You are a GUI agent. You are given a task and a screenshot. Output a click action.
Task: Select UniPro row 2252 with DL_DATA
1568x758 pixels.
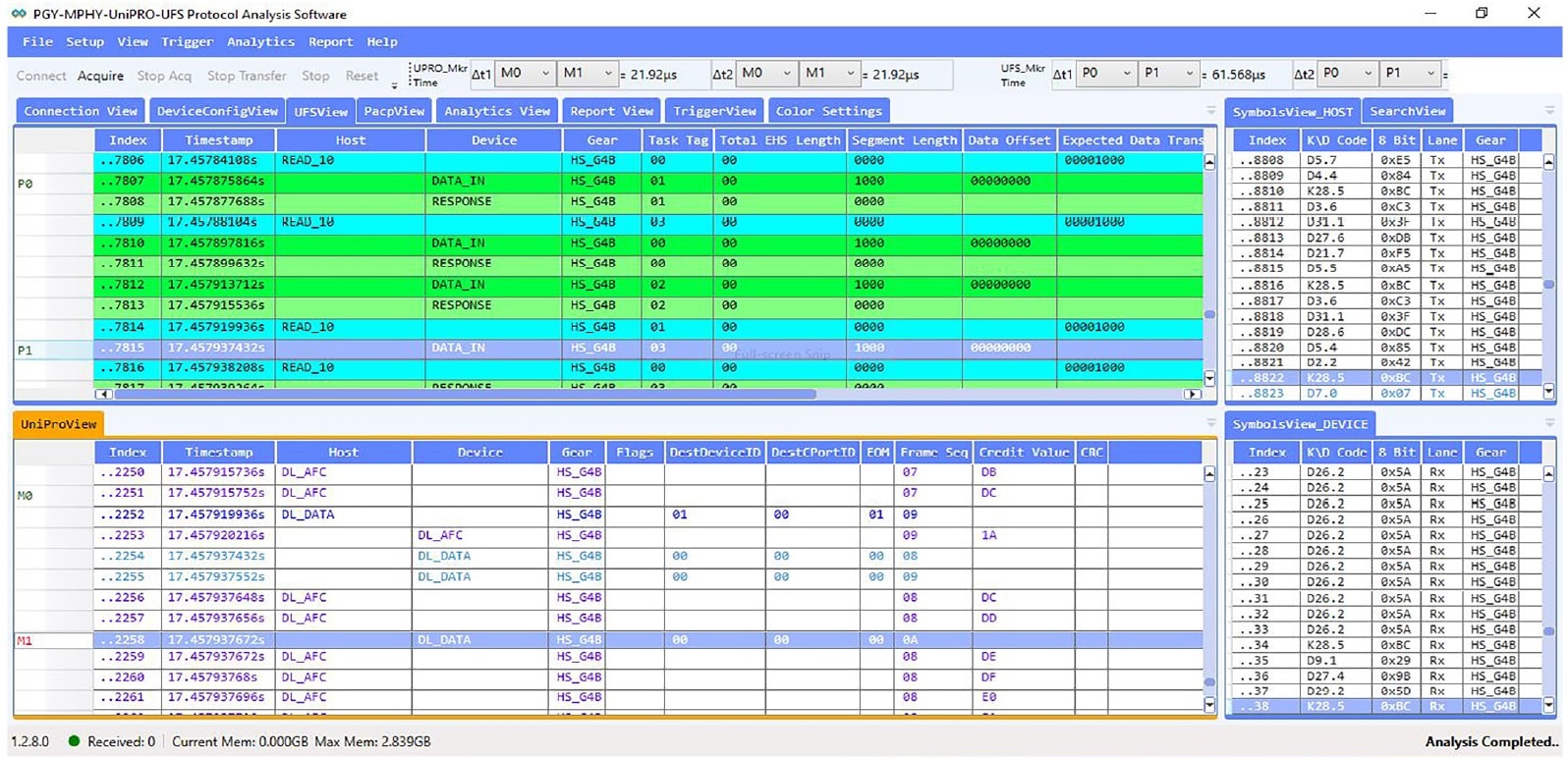point(308,514)
